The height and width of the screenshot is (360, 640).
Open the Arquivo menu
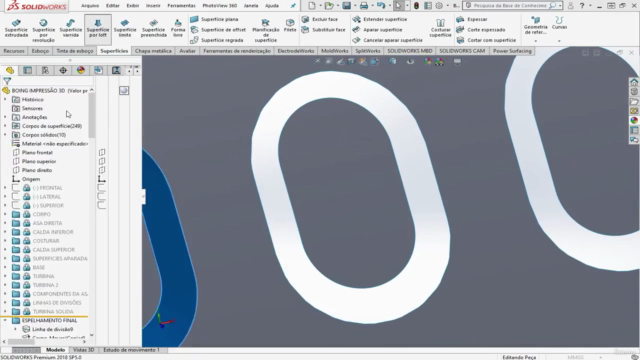90,6
